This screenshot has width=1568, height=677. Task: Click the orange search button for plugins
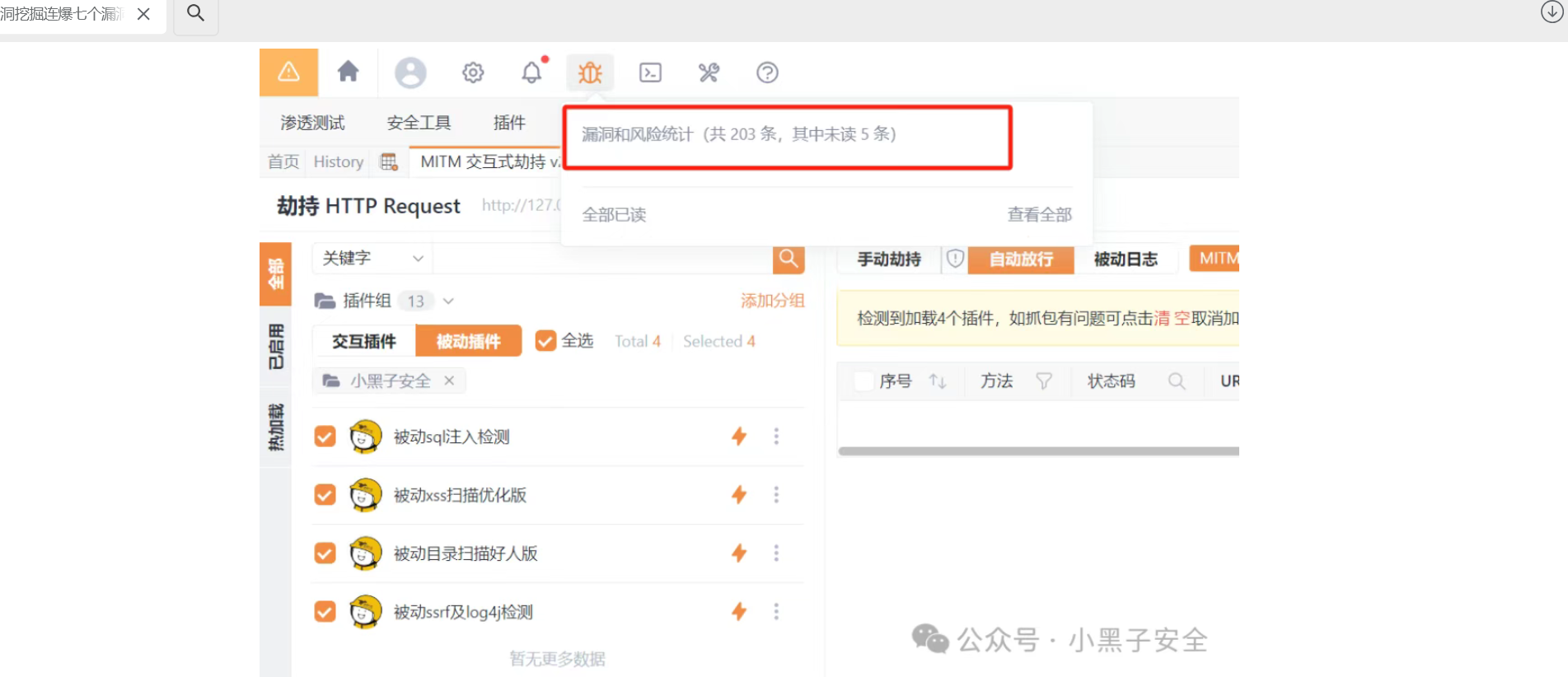[x=788, y=259]
